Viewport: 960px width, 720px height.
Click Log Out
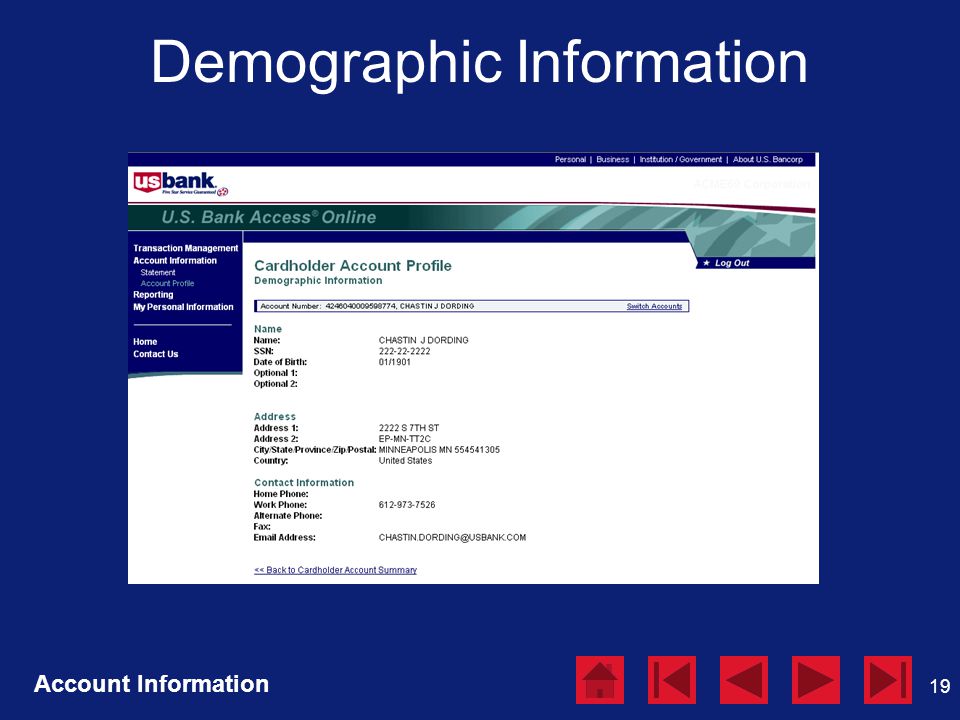[732, 263]
